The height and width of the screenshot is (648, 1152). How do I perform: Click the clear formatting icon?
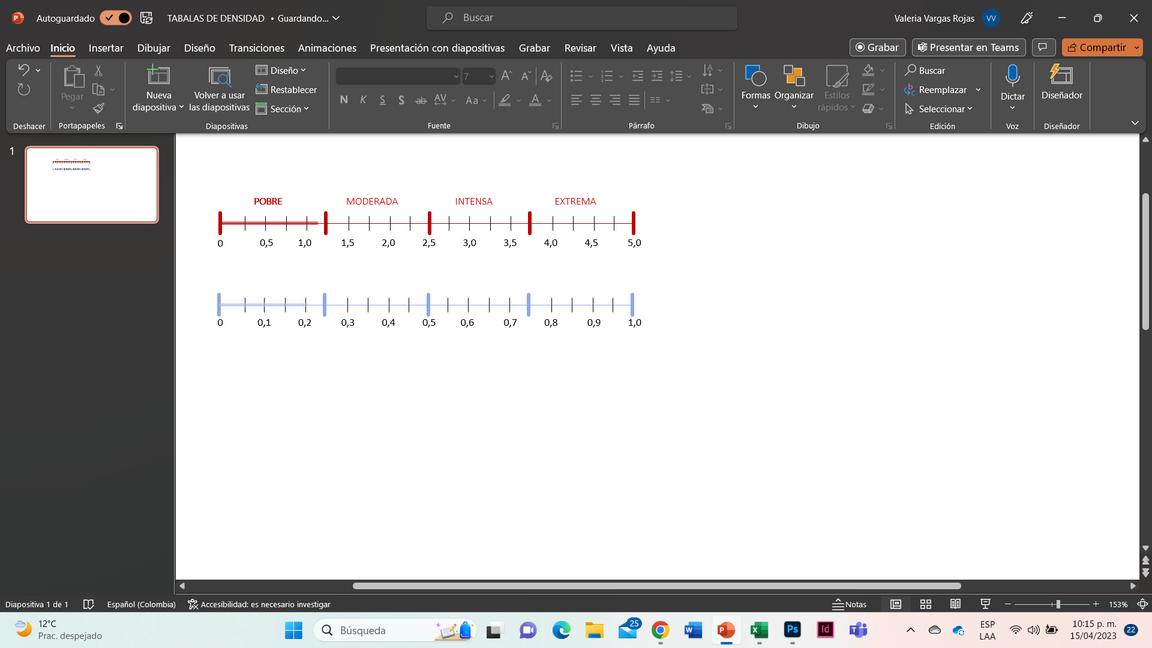pyautogui.click(x=546, y=76)
